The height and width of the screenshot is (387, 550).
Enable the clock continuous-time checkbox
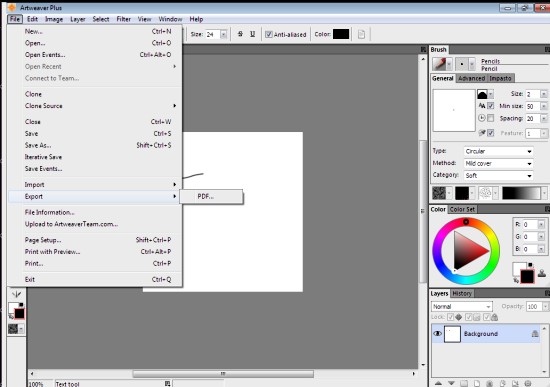click(x=491, y=118)
